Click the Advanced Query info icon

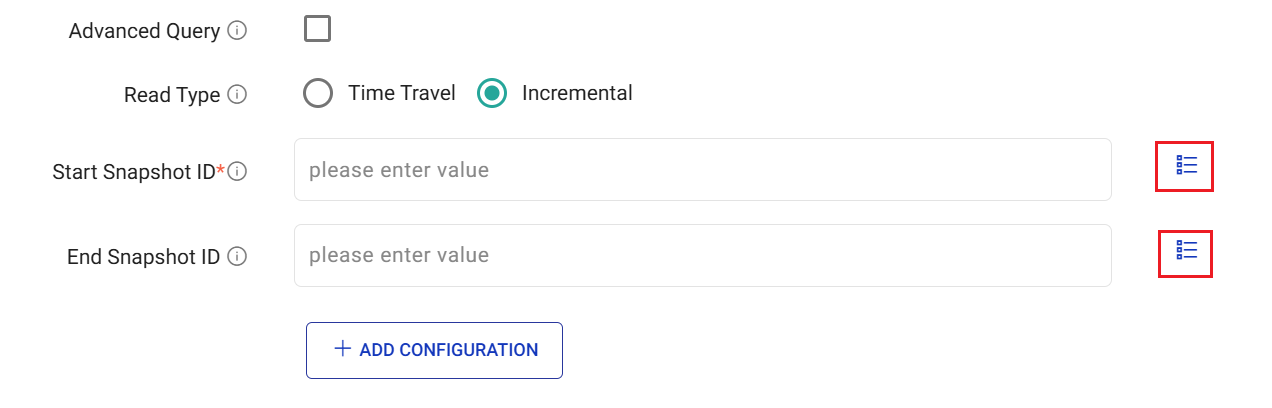[237, 31]
